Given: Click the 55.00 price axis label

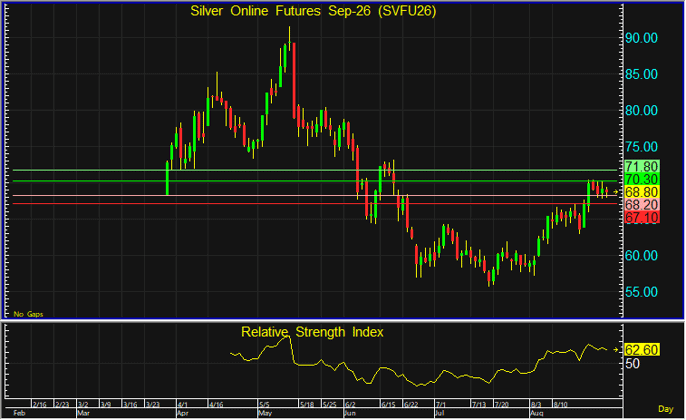Looking at the screenshot, I should (x=641, y=292).
